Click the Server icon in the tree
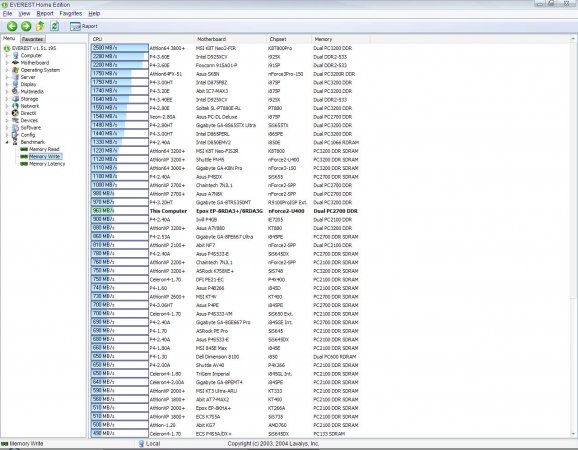Viewport: 578px width, 450px height. pyautogui.click(x=15, y=77)
